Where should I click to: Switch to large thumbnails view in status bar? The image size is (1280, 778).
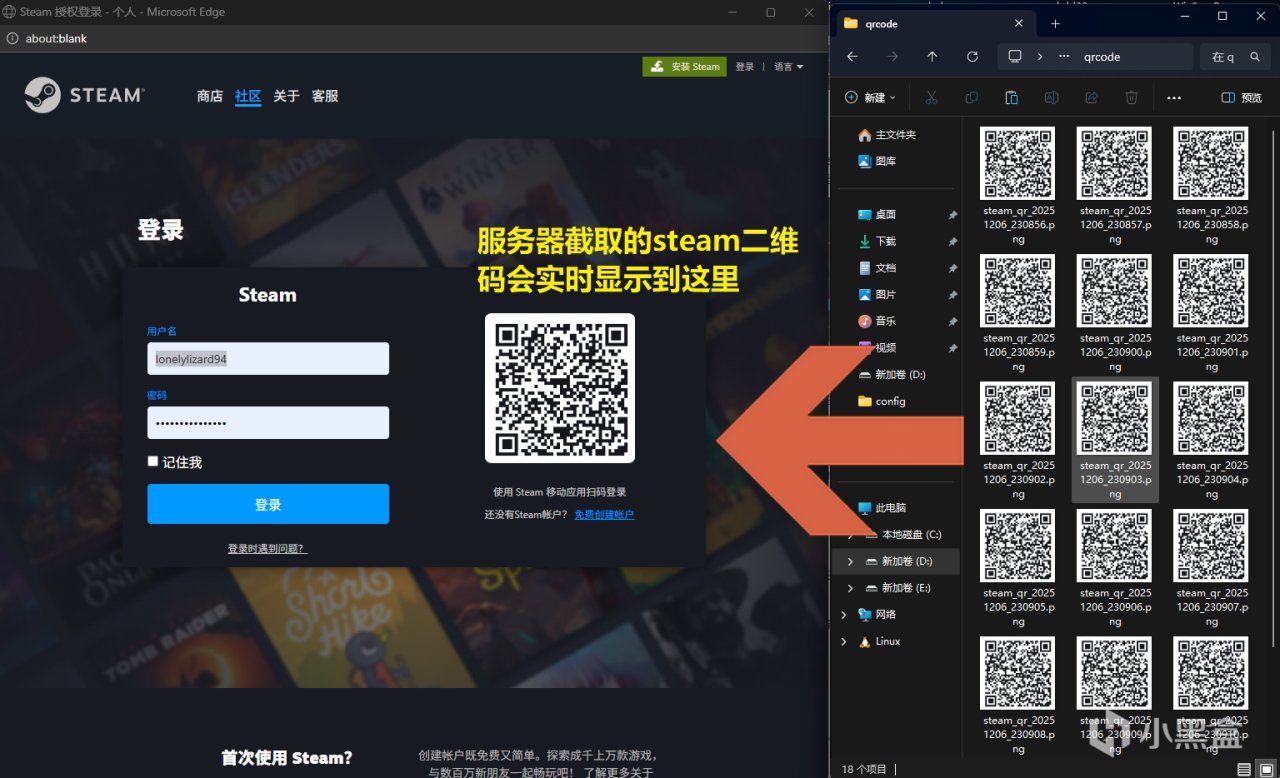[1264, 769]
